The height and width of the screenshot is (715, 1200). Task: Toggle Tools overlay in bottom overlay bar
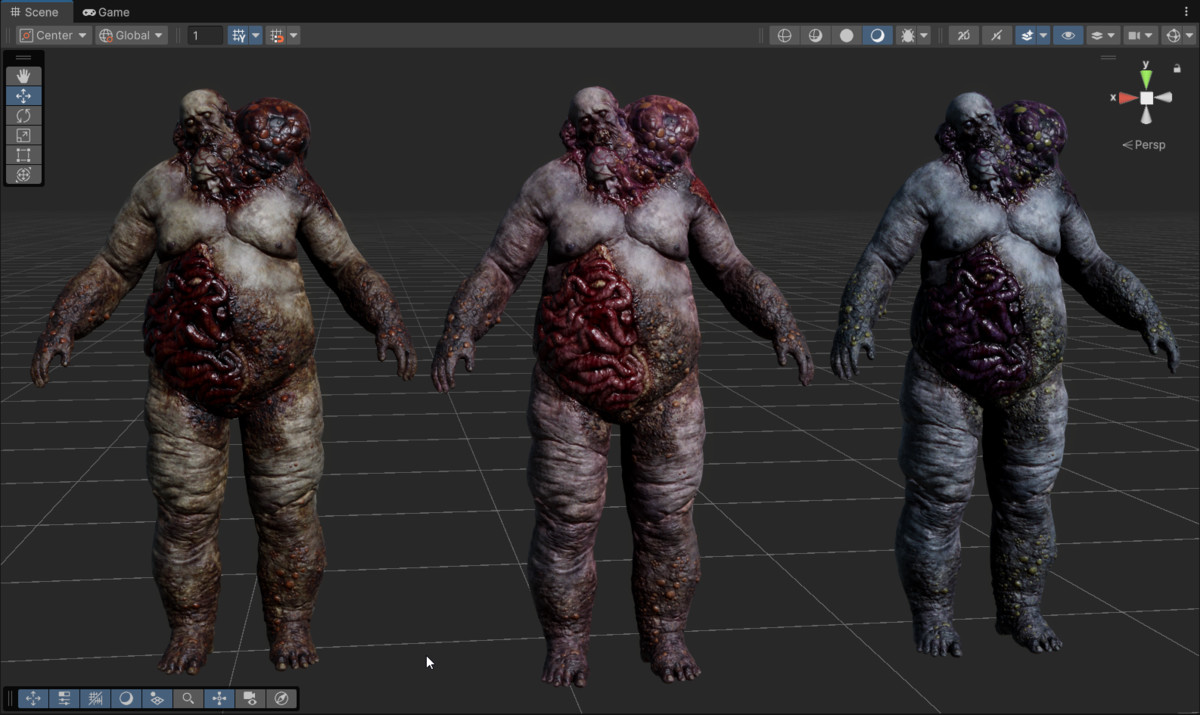click(x=33, y=699)
